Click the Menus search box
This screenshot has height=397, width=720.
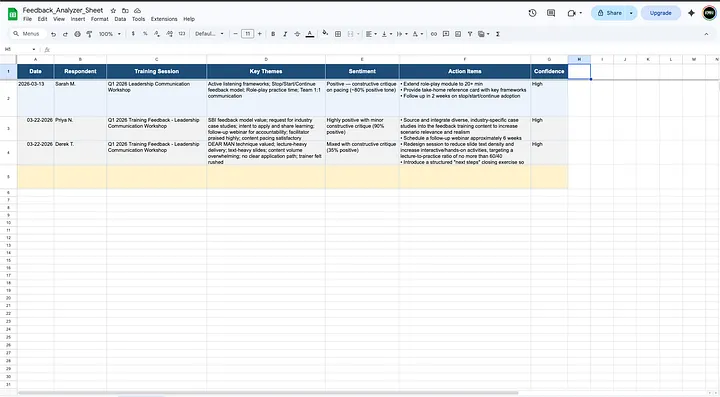click(x=28, y=34)
